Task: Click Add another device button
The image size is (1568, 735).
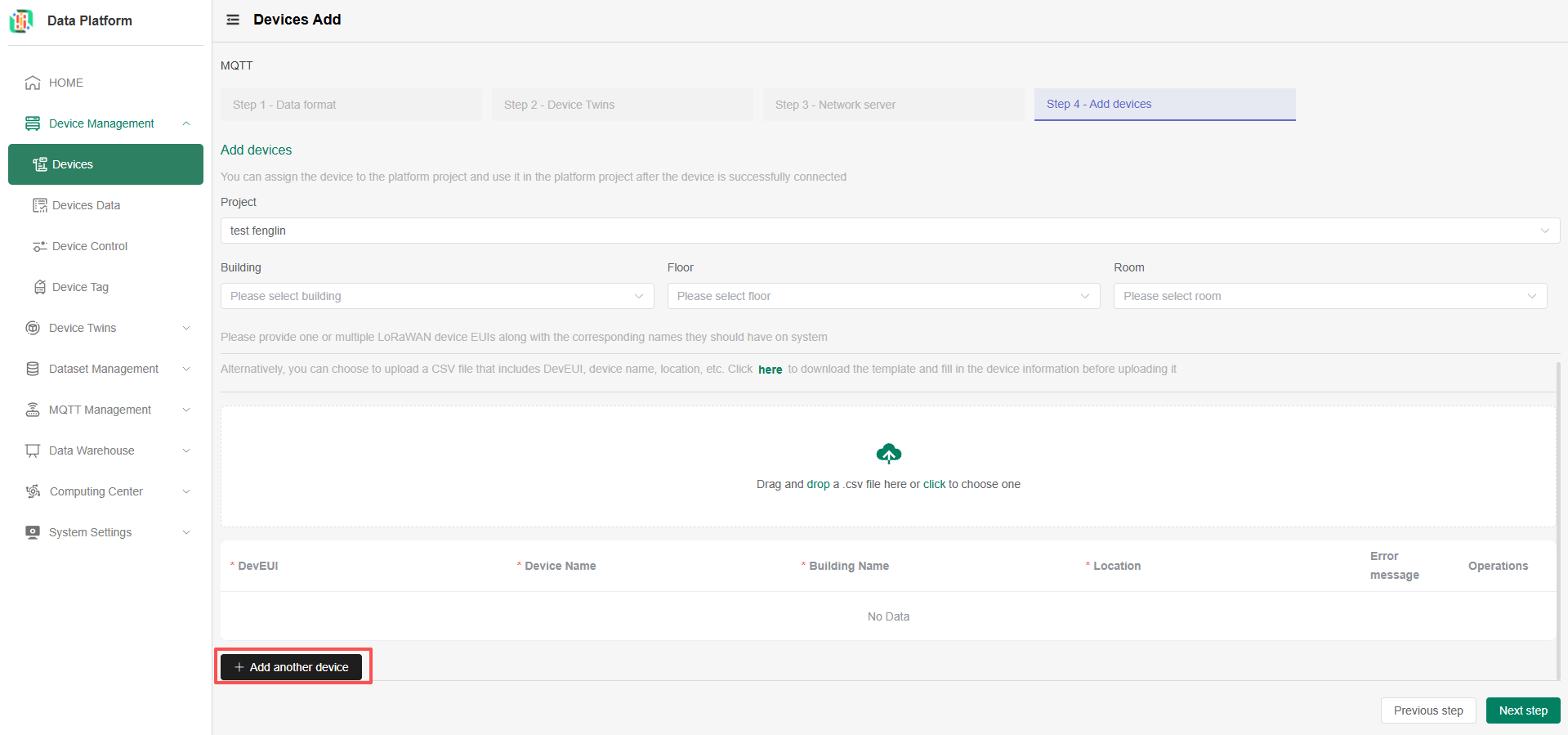Action: tap(292, 667)
